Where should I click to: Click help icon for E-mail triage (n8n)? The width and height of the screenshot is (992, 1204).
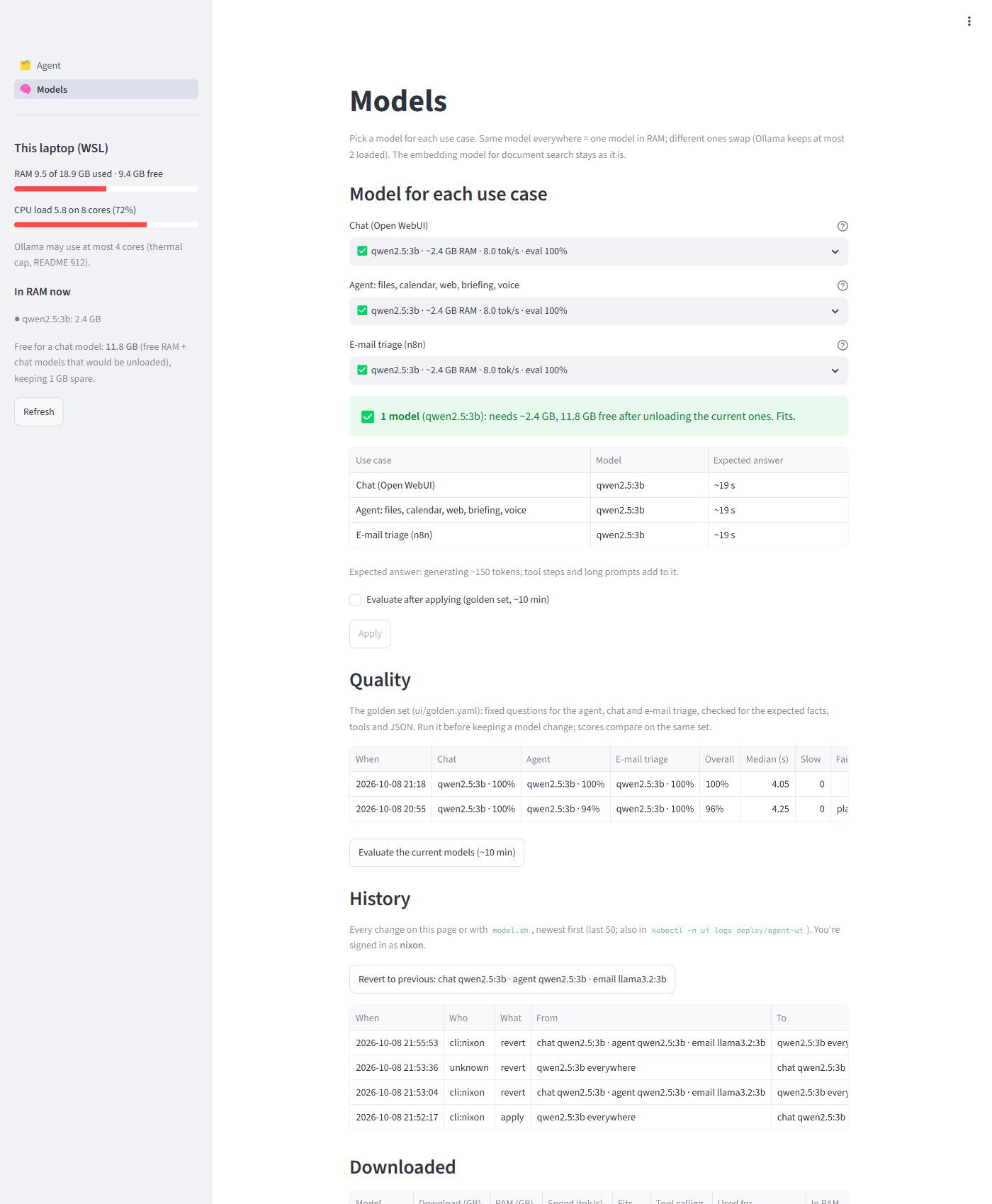(x=842, y=345)
